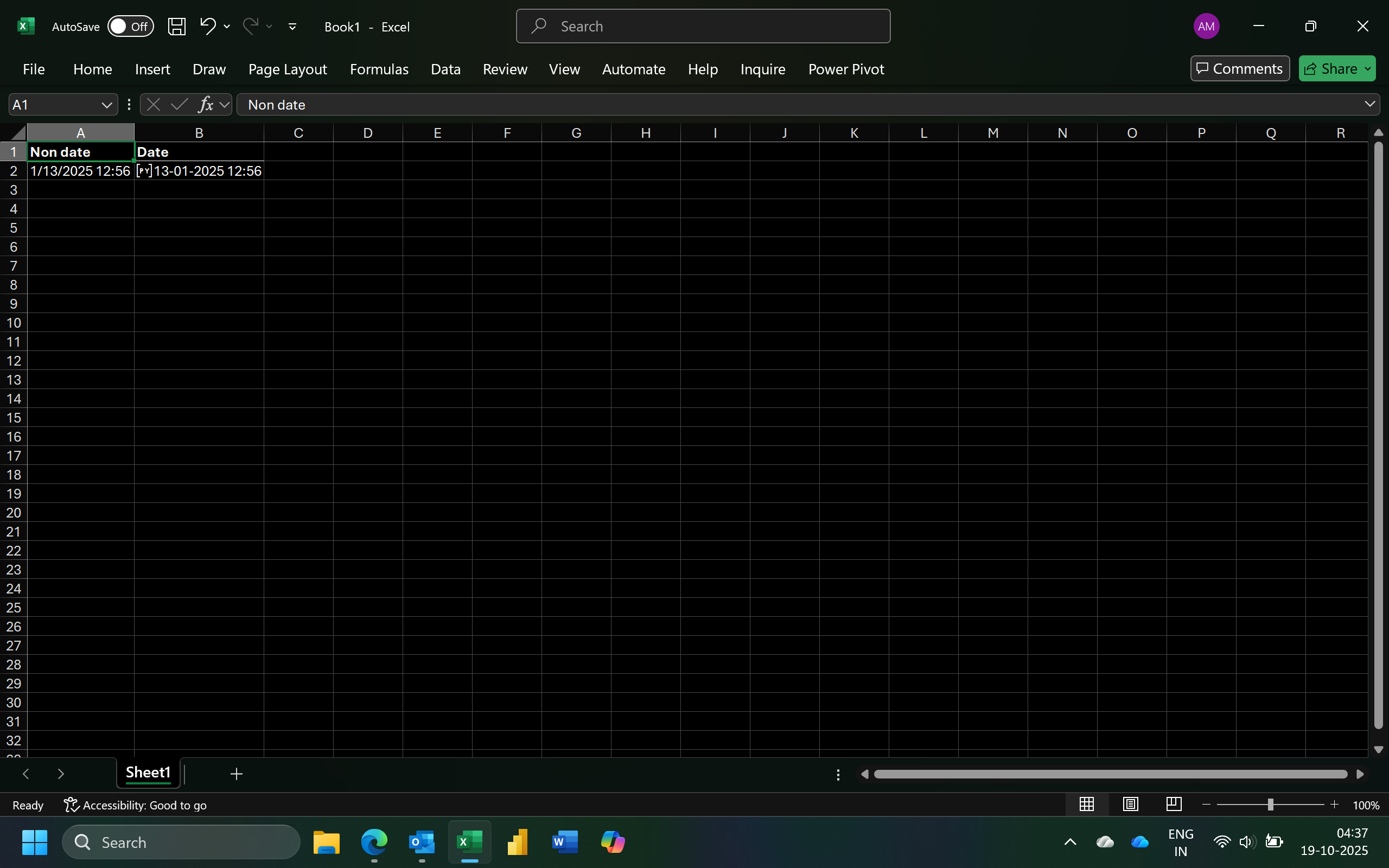Select Normal view grid icon
The height and width of the screenshot is (868, 1389).
[1087, 805]
